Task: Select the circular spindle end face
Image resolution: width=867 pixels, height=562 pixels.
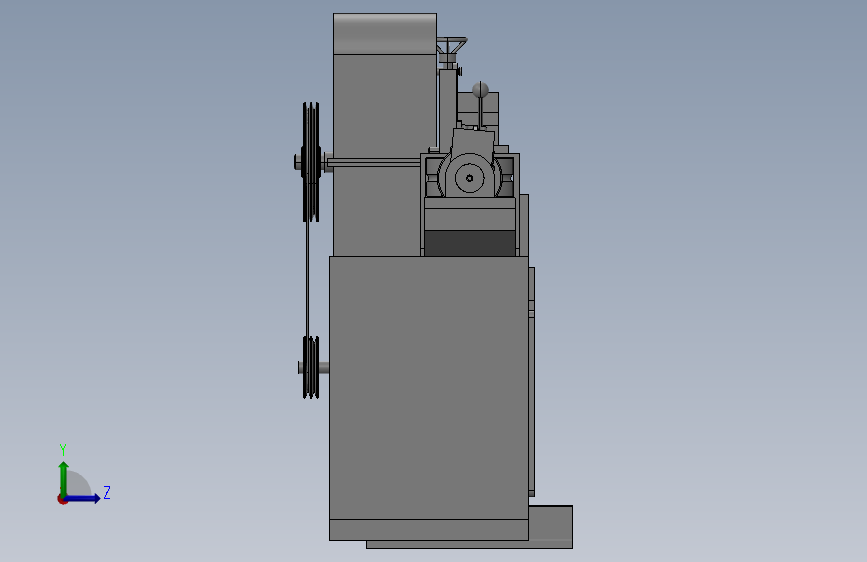Action: click(469, 178)
